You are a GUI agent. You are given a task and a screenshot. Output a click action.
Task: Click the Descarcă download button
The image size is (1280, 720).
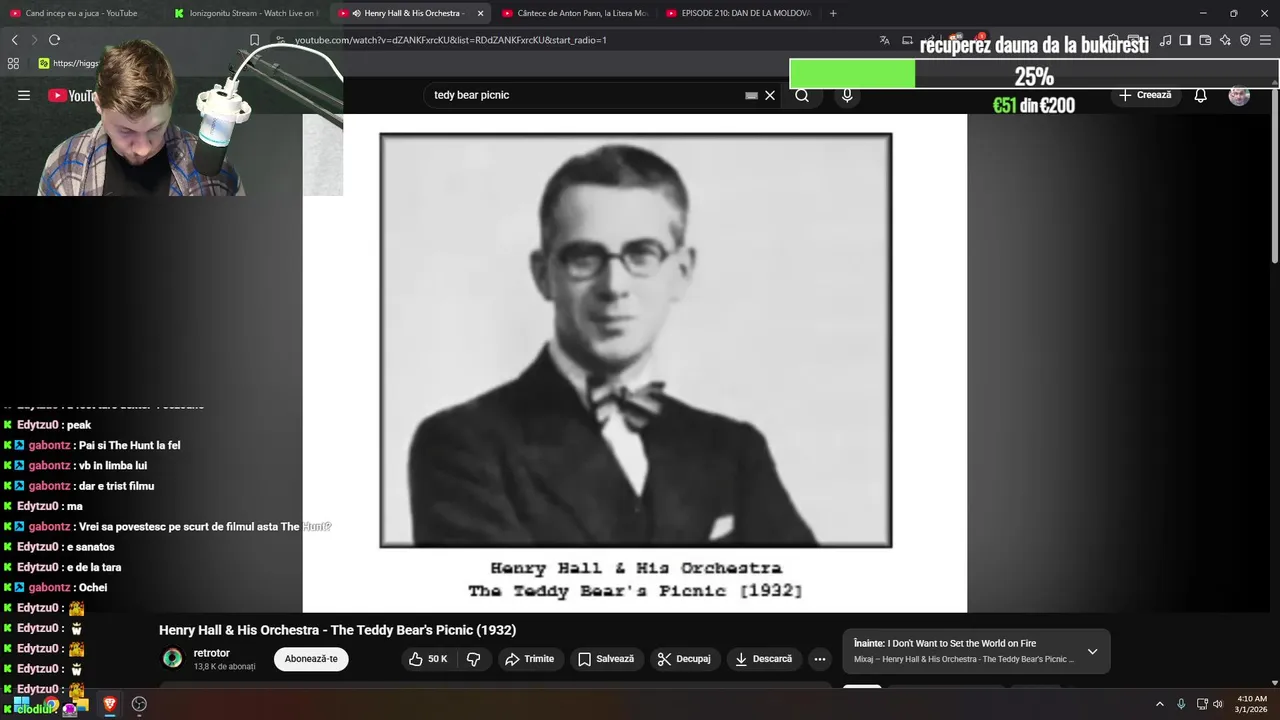pyautogui.click(x=763, y=659)
